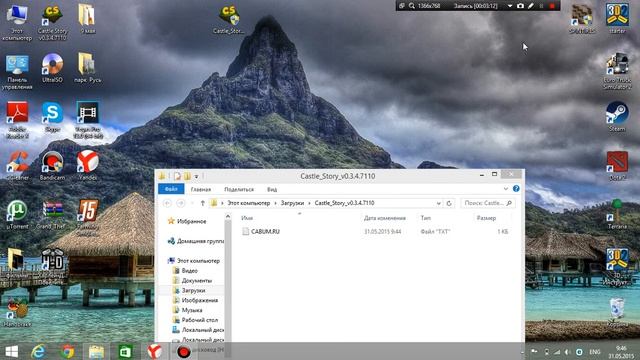Expand the Explorer ribbon with the chevron
640x360 pixels.
tap(506, 189)
